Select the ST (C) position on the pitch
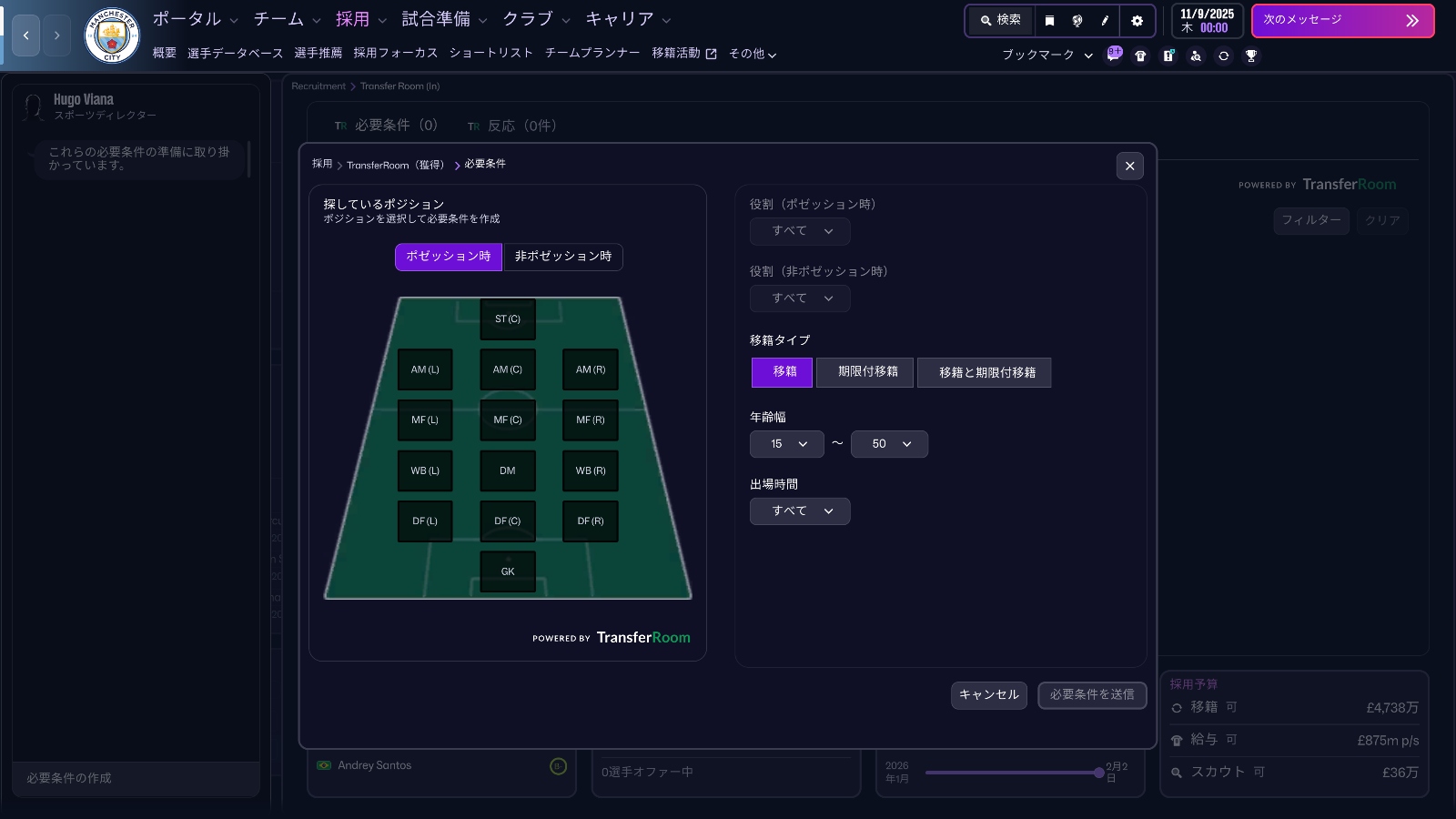This screenshot has height=819, width=1456. click(x=507, y=318)
